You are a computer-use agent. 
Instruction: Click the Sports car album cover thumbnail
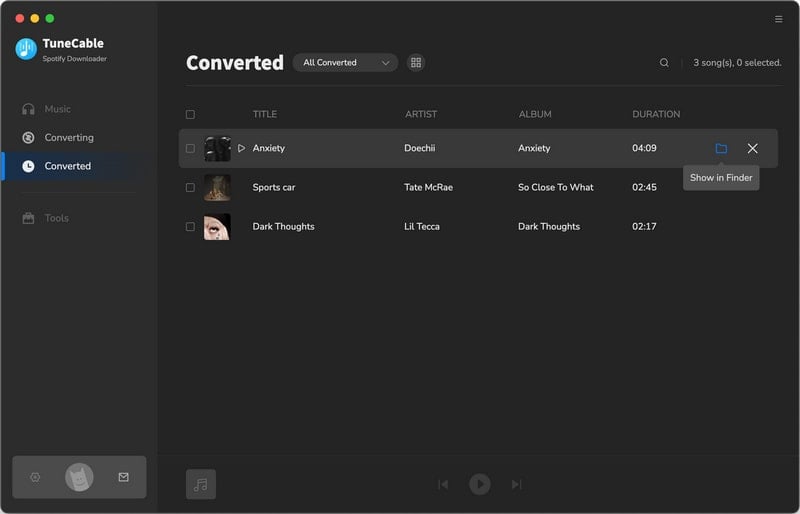217,187
